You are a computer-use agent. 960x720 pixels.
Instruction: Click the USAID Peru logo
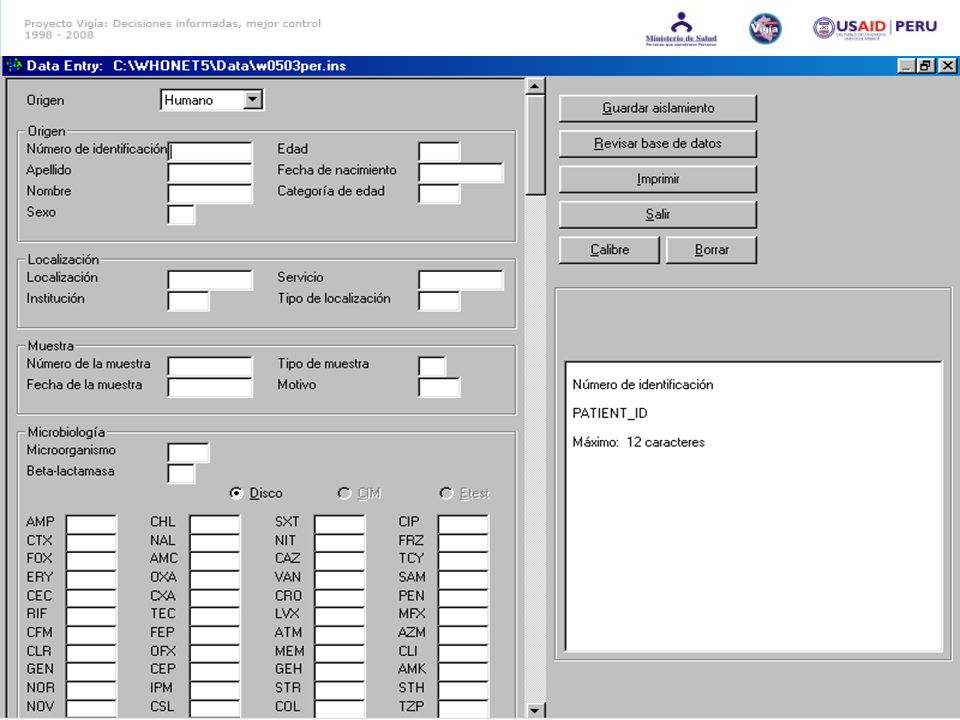875,28
